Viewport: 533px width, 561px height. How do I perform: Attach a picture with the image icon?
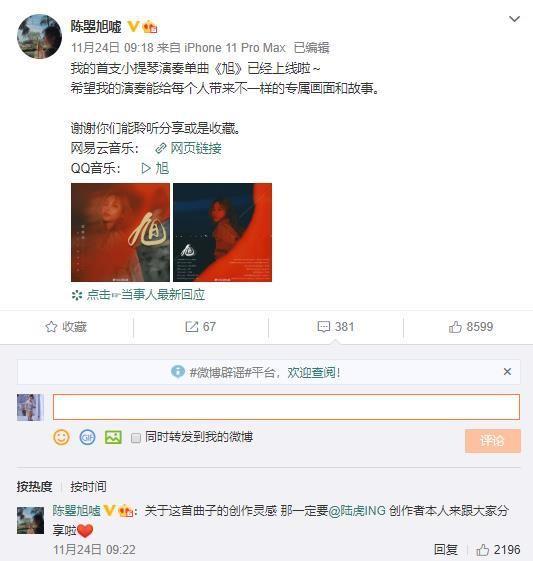tap(113, 437)
